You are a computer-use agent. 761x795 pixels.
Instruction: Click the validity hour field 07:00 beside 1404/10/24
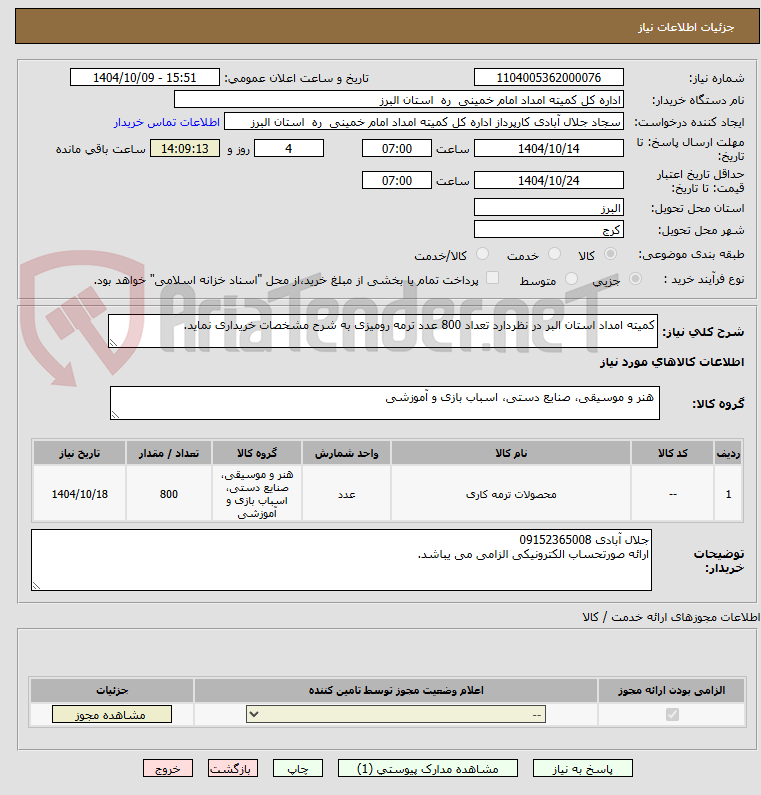click(x=396, y=180)
